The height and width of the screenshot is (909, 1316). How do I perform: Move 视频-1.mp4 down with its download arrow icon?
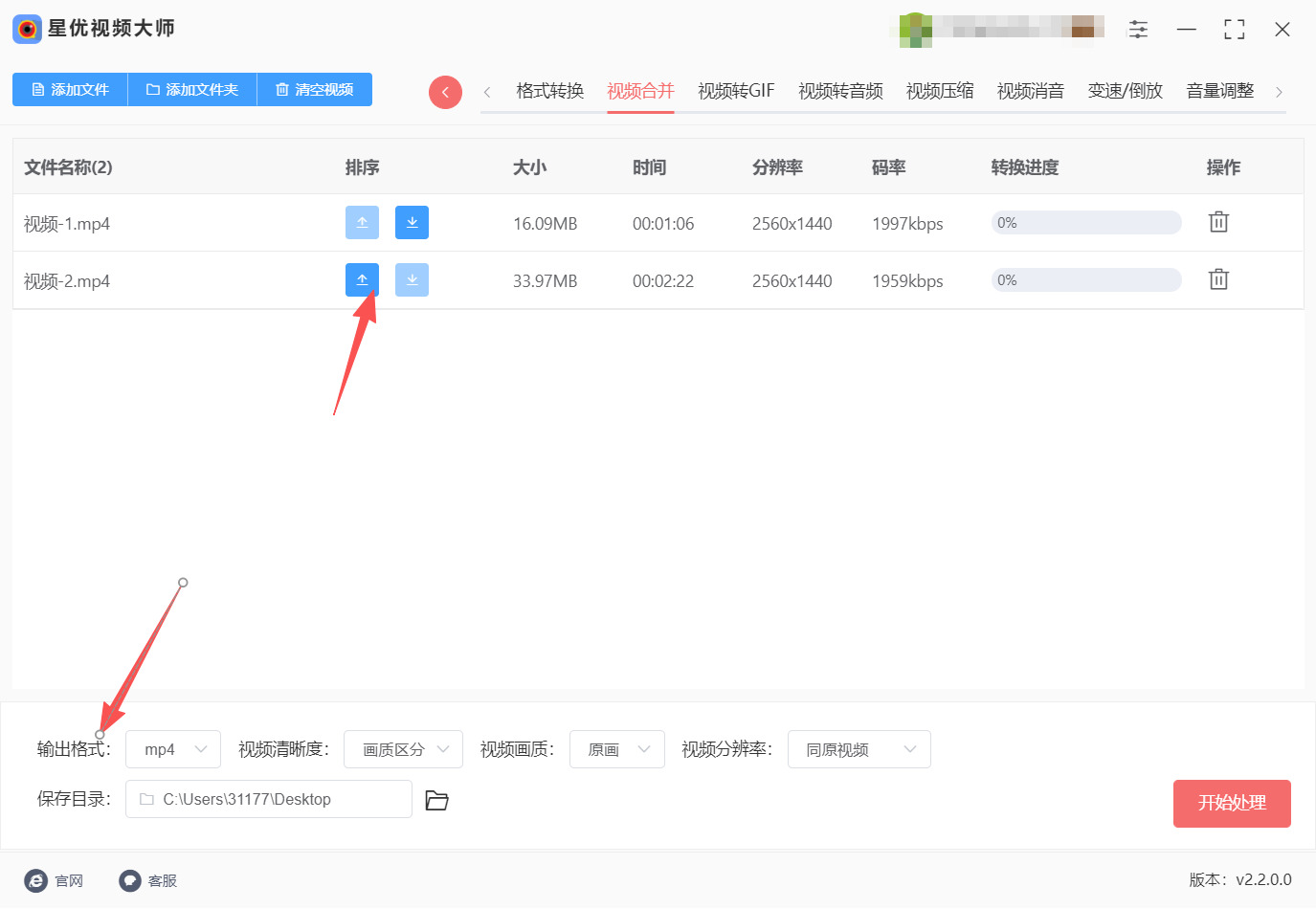coord(412,223)
